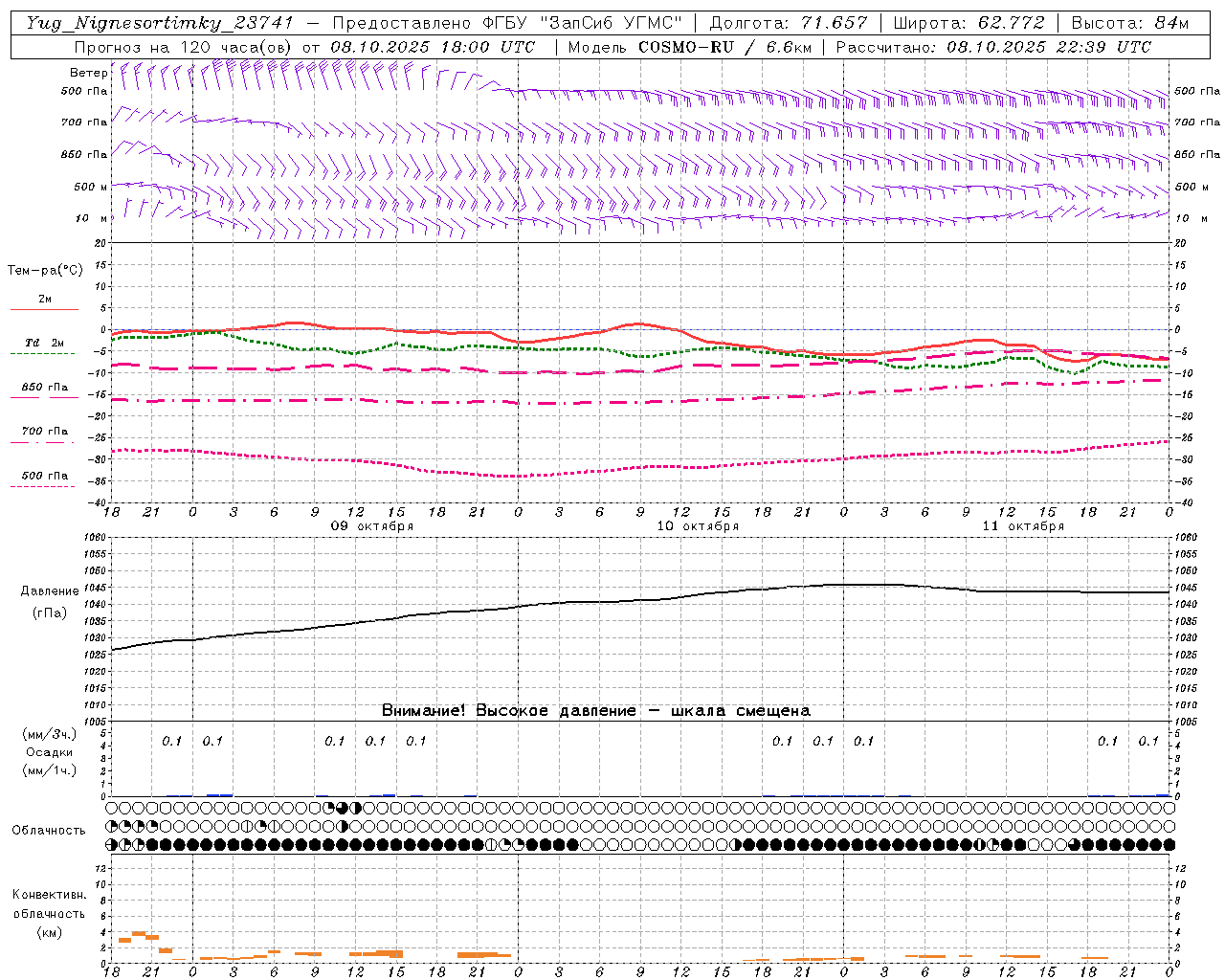Click the Модель COSMO-RU / 6.6км label
1225x980 pixels.
tap(689, 47)
